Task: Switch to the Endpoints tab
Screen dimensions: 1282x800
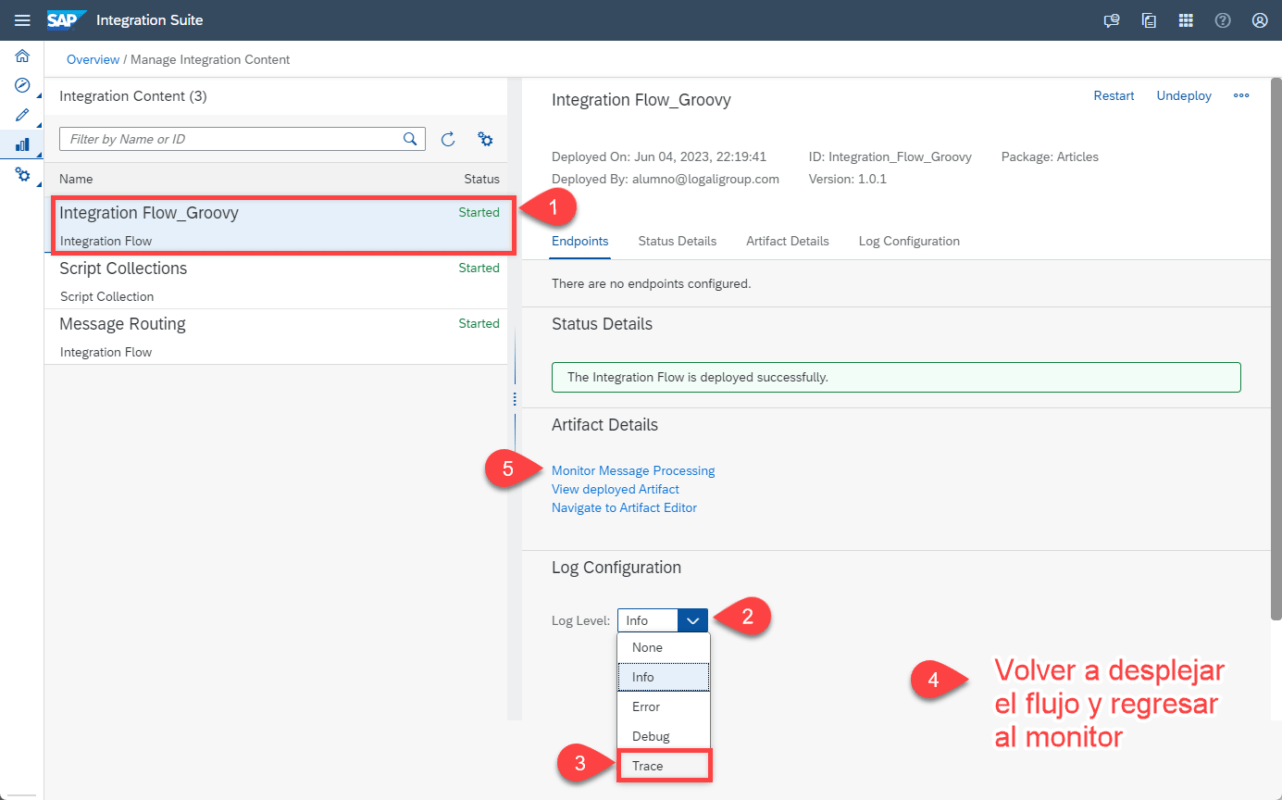Action: (x=580, y=241)
